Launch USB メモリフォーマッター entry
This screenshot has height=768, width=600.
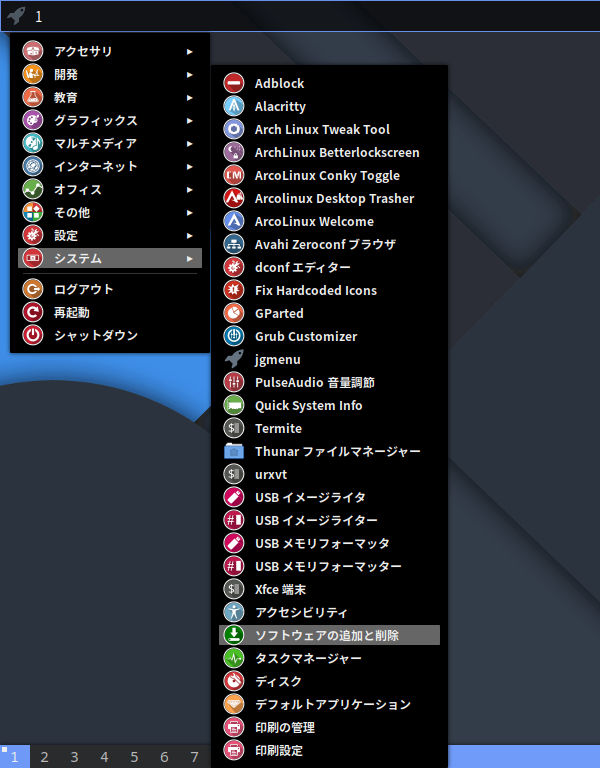(x=329, y=566)
